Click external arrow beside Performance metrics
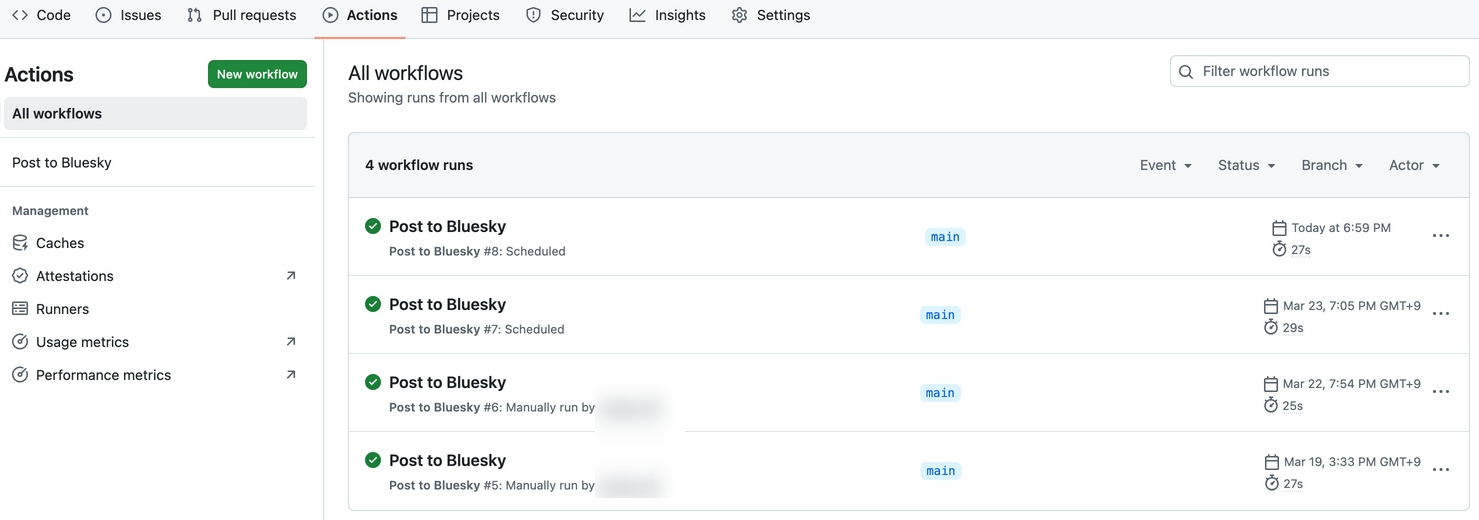This screenshot has height=520, width=1479. [x=291, y=375]
